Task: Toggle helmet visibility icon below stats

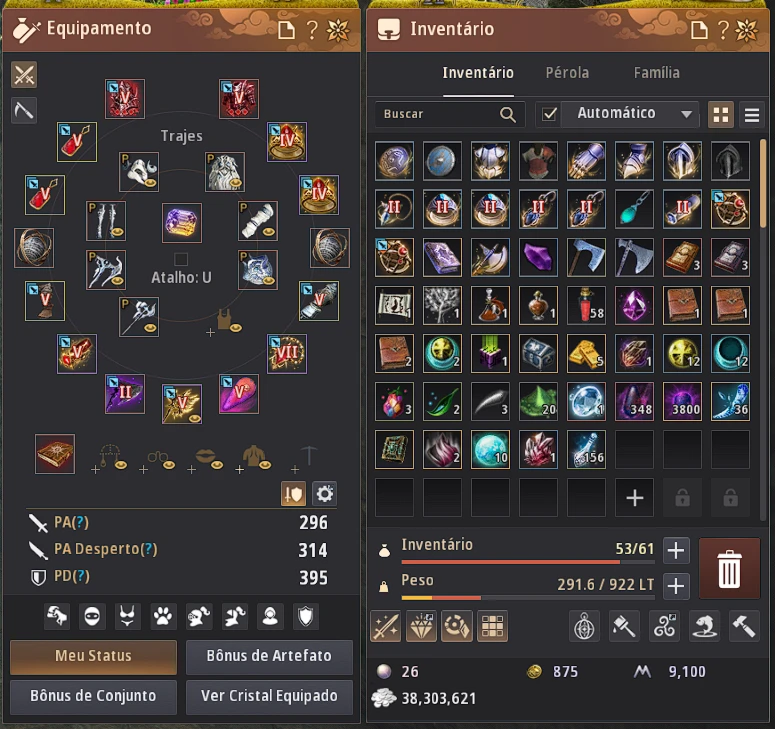Action: [x=198, y=616]
